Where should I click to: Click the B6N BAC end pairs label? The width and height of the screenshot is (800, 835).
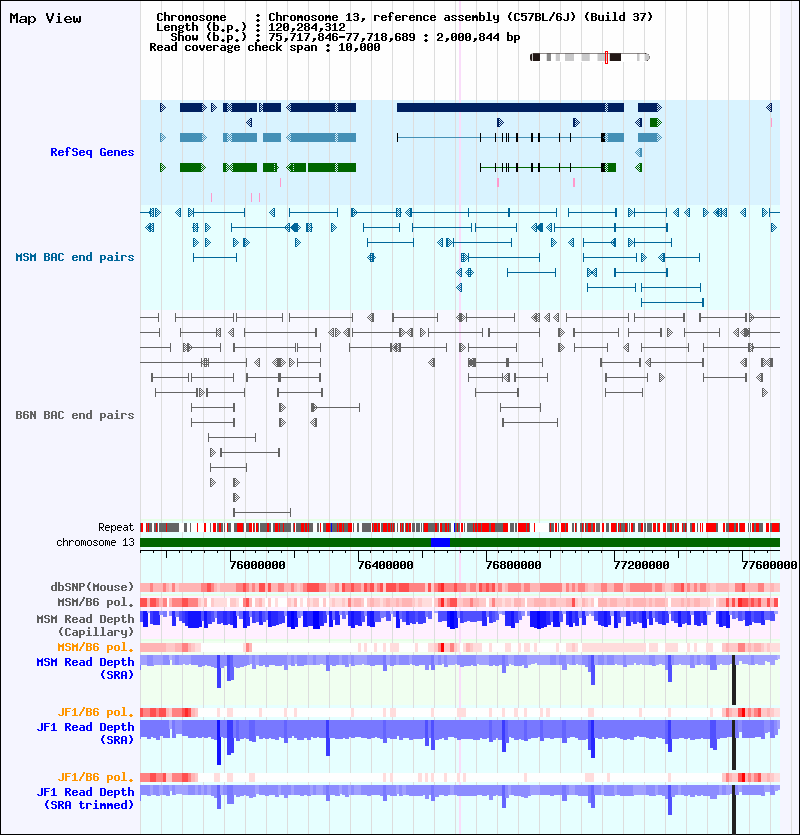pos(75,415)
